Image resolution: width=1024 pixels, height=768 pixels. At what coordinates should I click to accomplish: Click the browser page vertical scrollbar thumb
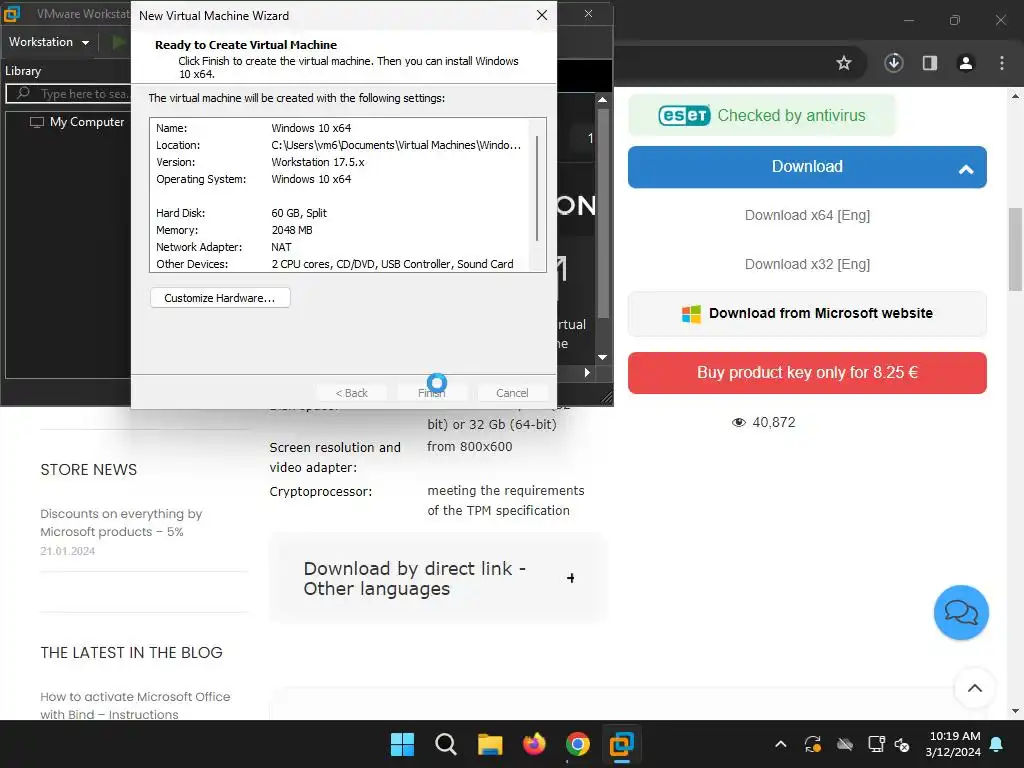1015,249
